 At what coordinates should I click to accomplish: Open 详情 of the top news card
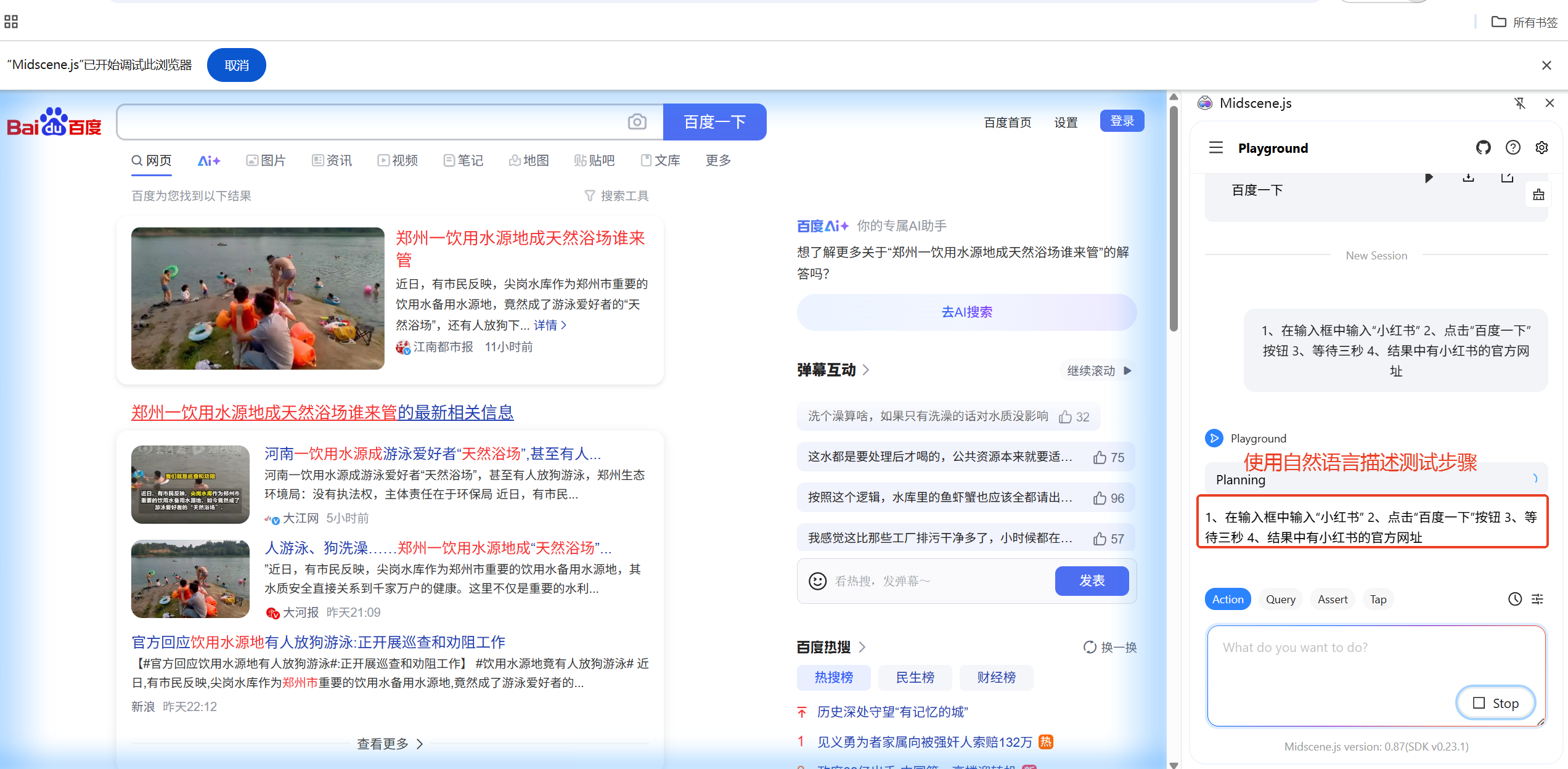[550, 325]
